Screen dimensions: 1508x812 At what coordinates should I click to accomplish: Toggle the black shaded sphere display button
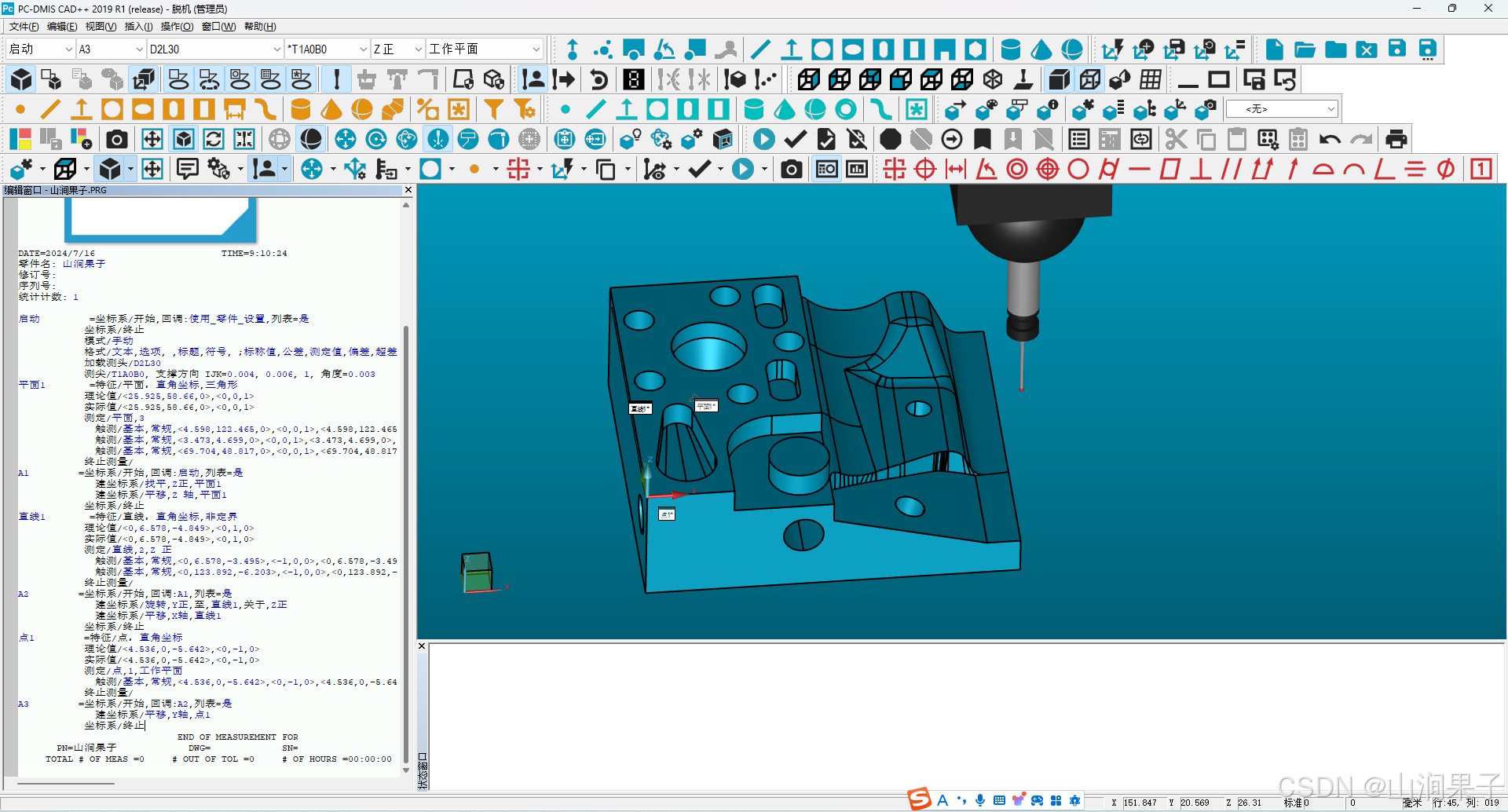click(311, 140)
